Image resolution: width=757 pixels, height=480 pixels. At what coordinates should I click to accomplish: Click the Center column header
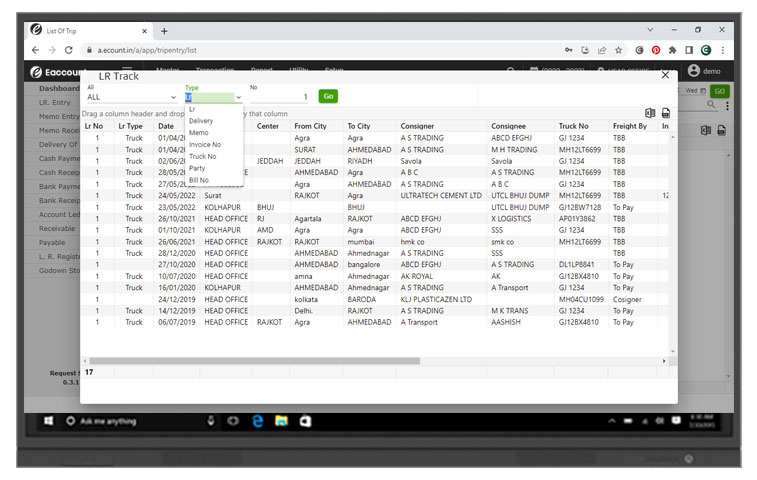tap(268, 126)
